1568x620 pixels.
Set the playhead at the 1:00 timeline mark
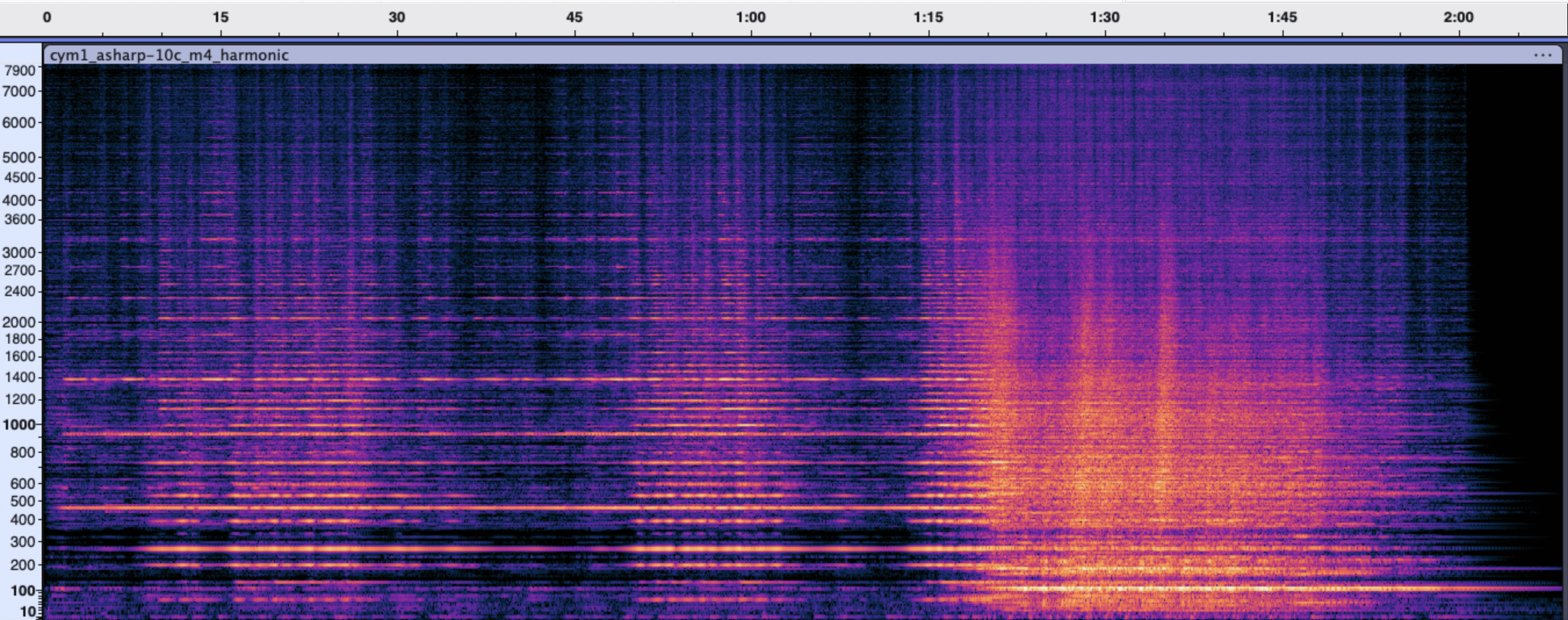click(750, 17)
